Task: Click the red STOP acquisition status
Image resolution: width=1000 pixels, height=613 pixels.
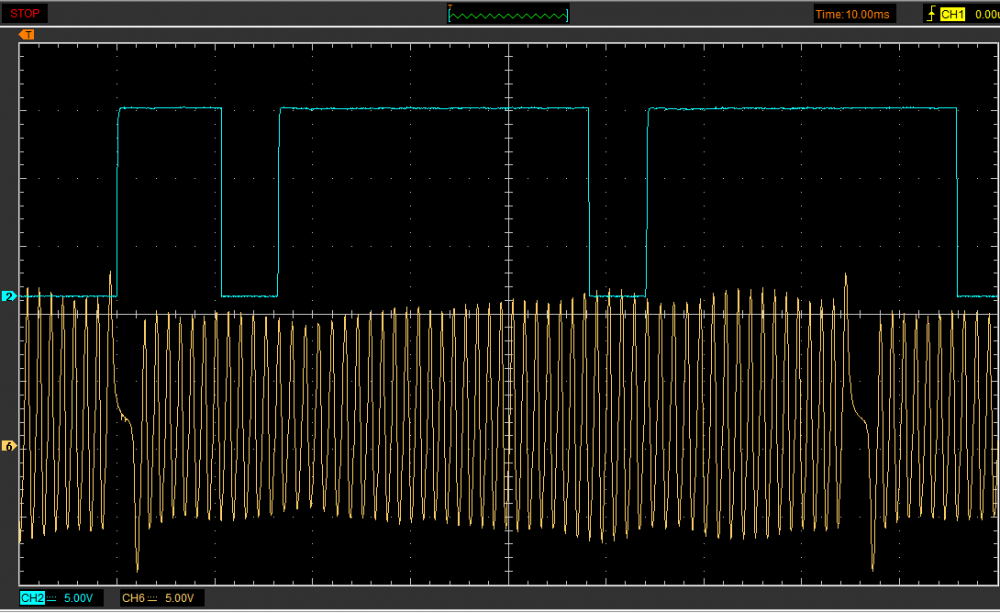Action: pyautogui.click(x=26, y=14)
